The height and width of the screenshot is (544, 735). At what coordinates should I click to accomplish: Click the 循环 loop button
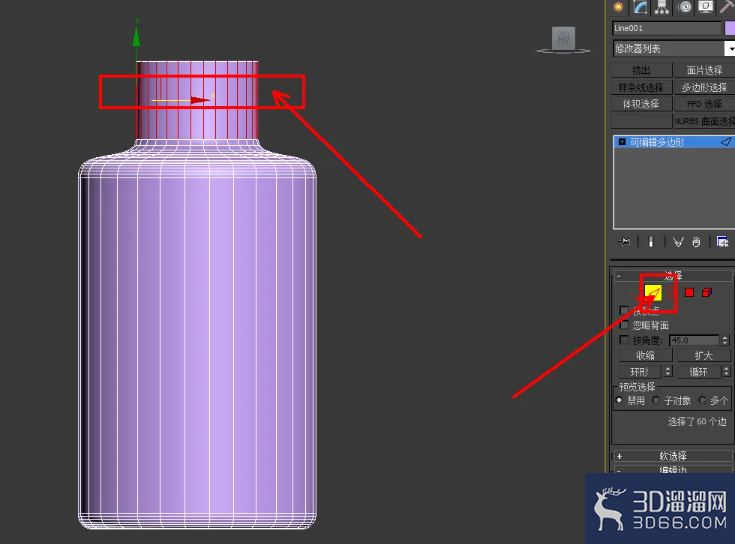coord(699,372)
